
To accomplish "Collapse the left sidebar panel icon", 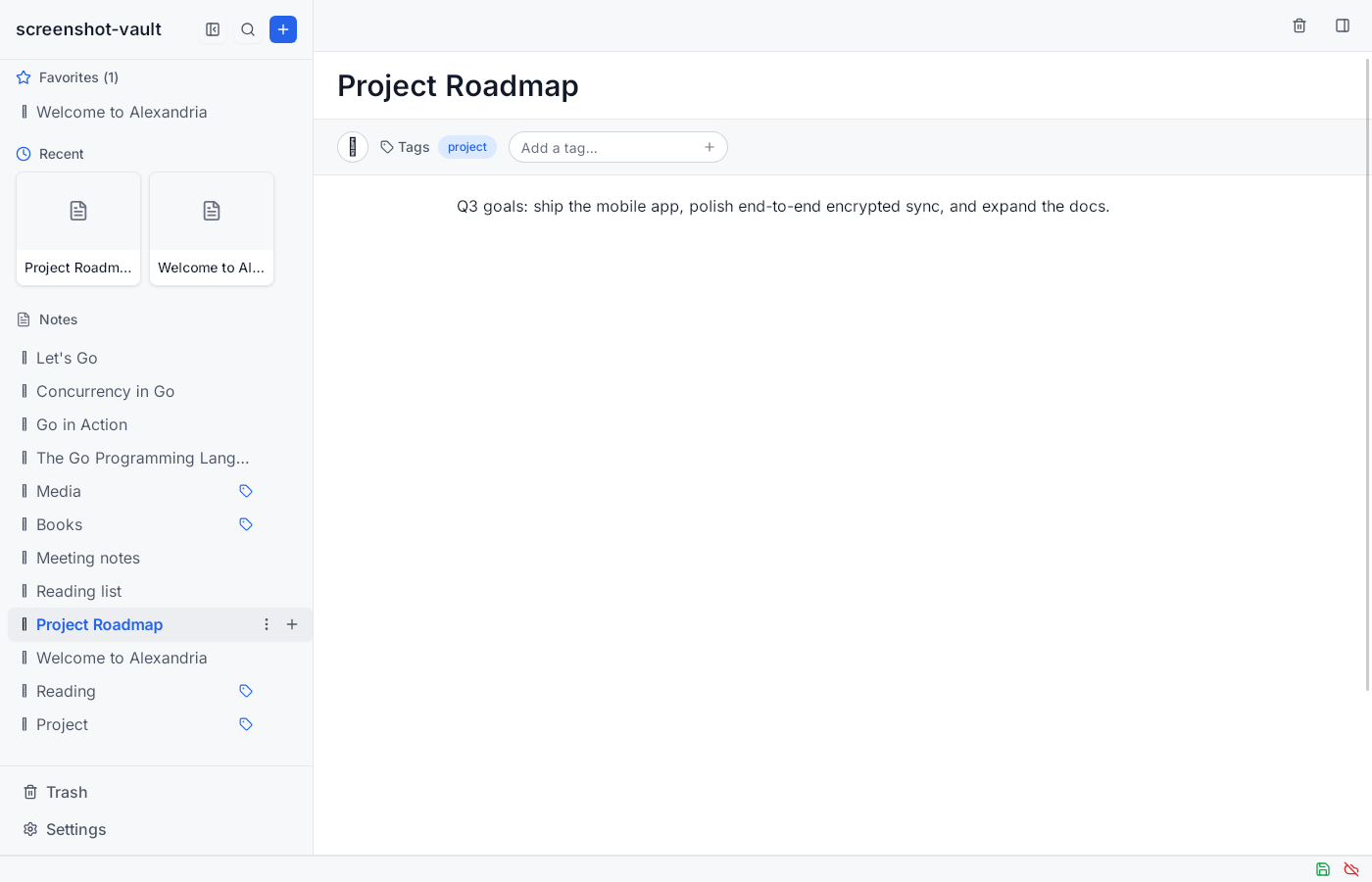I will [213, 29].
